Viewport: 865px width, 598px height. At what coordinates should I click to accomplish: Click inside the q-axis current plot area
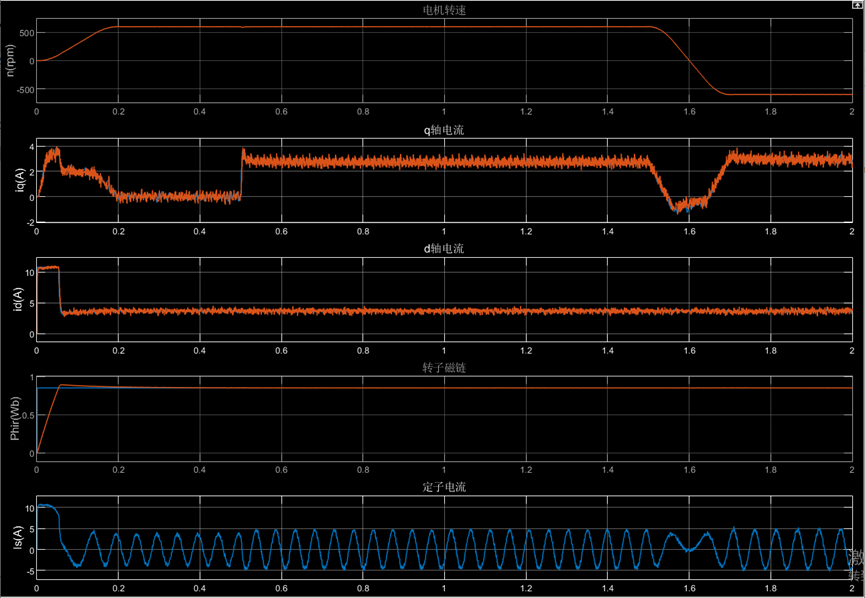tap(444, 180)
